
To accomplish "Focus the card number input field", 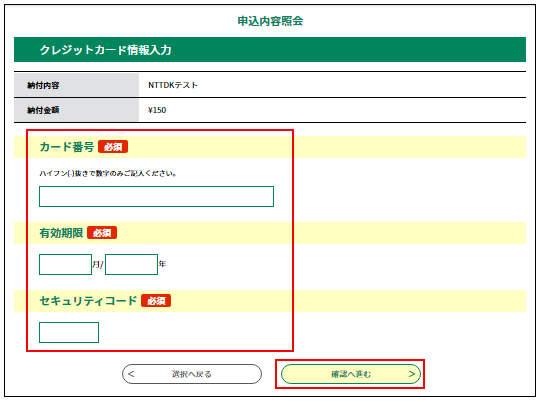I will coord(156,196).
